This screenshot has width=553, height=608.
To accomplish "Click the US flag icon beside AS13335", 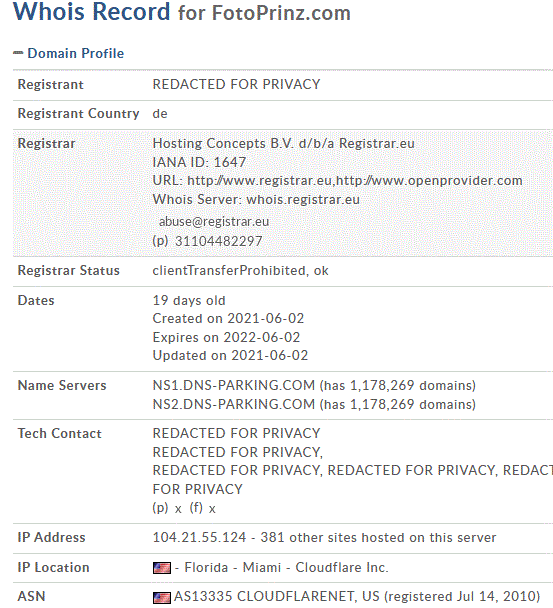I will [x=162, y=598].
